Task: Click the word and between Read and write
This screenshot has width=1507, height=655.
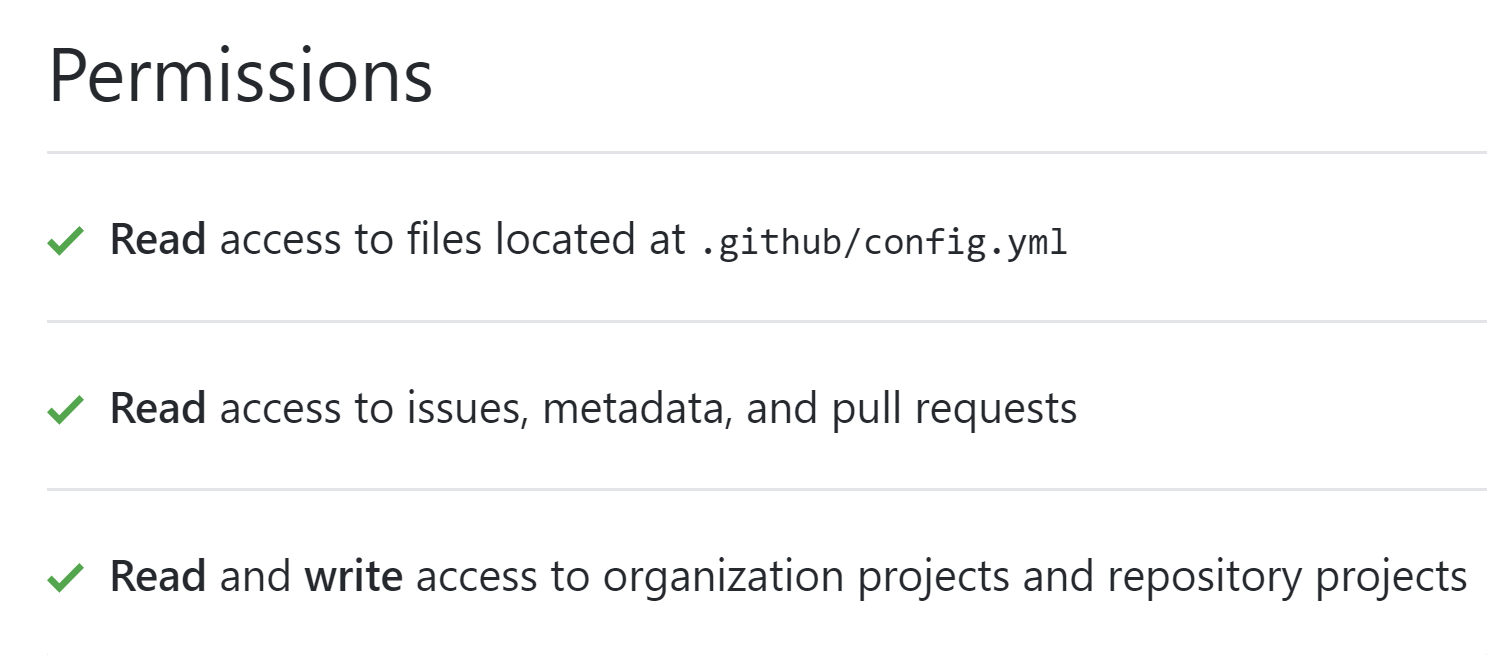Action: pos(255,576)
